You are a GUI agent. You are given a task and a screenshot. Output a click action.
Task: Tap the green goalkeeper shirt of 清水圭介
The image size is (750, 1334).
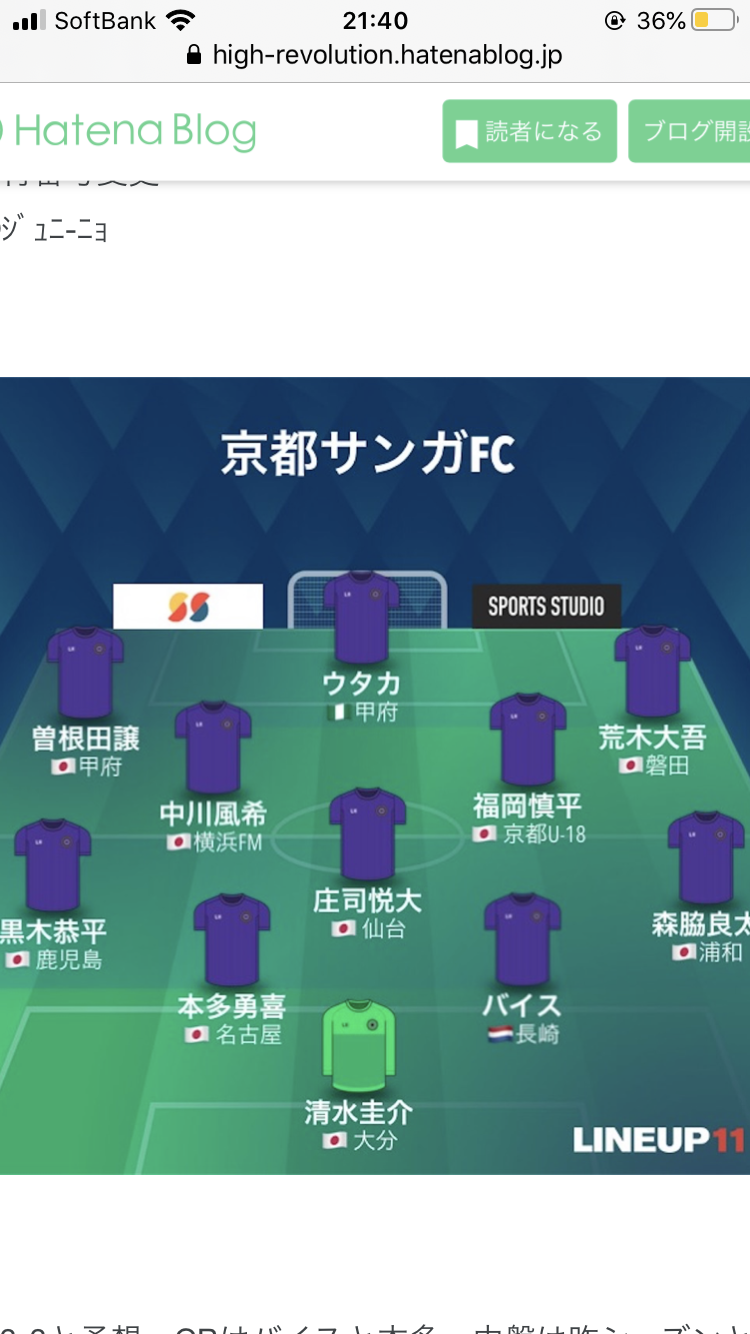point(359,1047)
